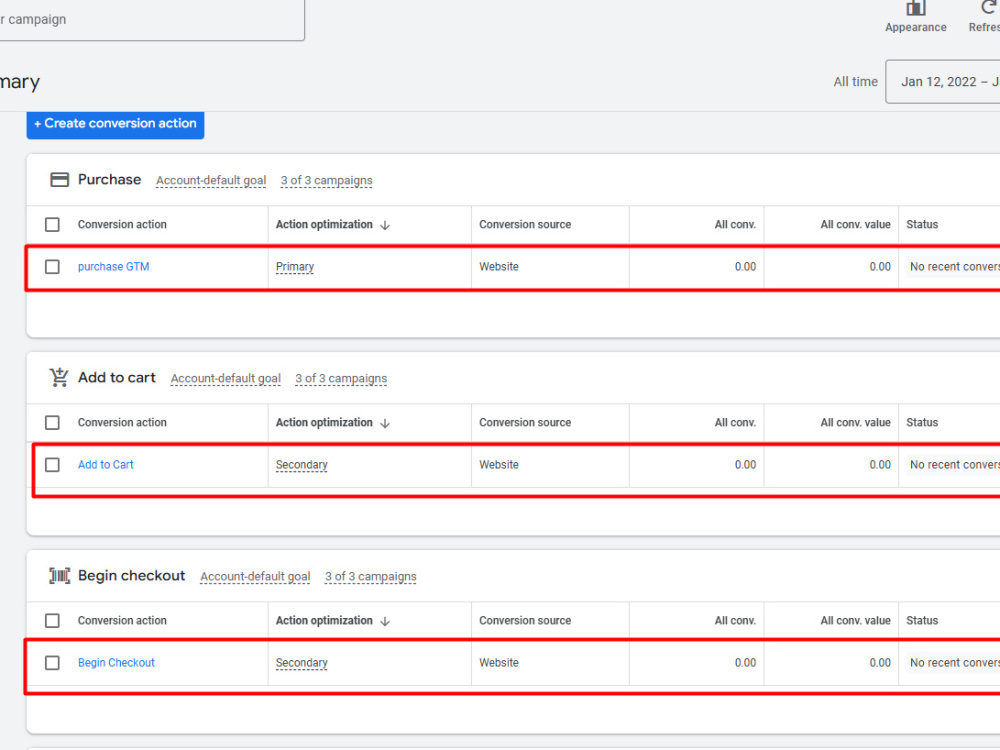The image size is (1000, 750).
Task: Open the date range picker Jan 12, 2022
Action: tap(943, 82)
